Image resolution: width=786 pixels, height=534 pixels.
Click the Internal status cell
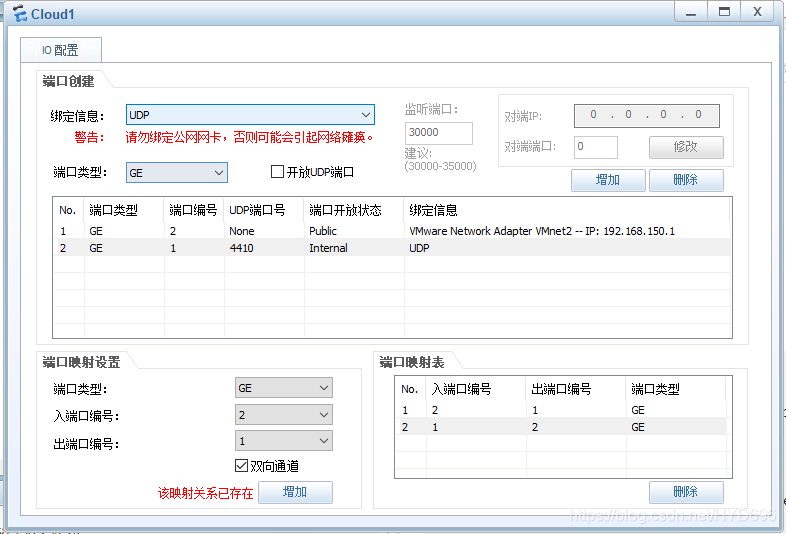328,248
